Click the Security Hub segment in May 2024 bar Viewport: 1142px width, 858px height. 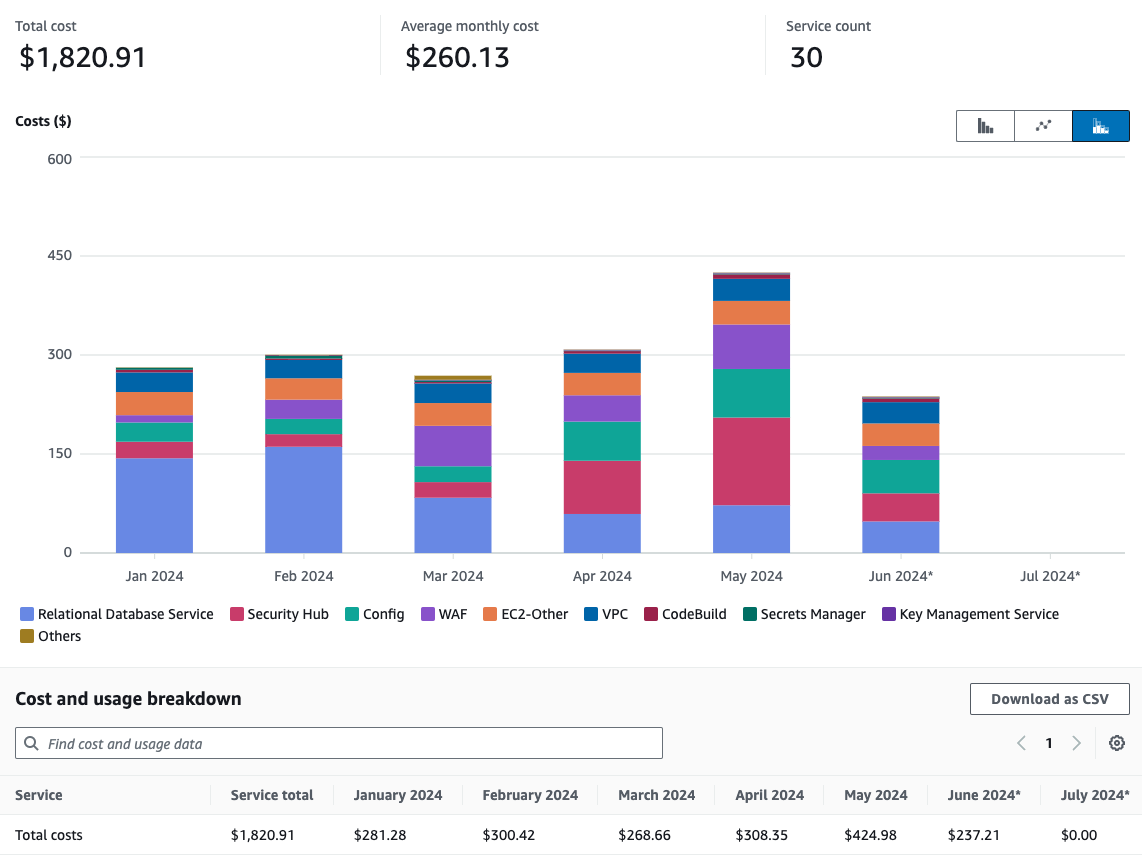click(751, 461)
